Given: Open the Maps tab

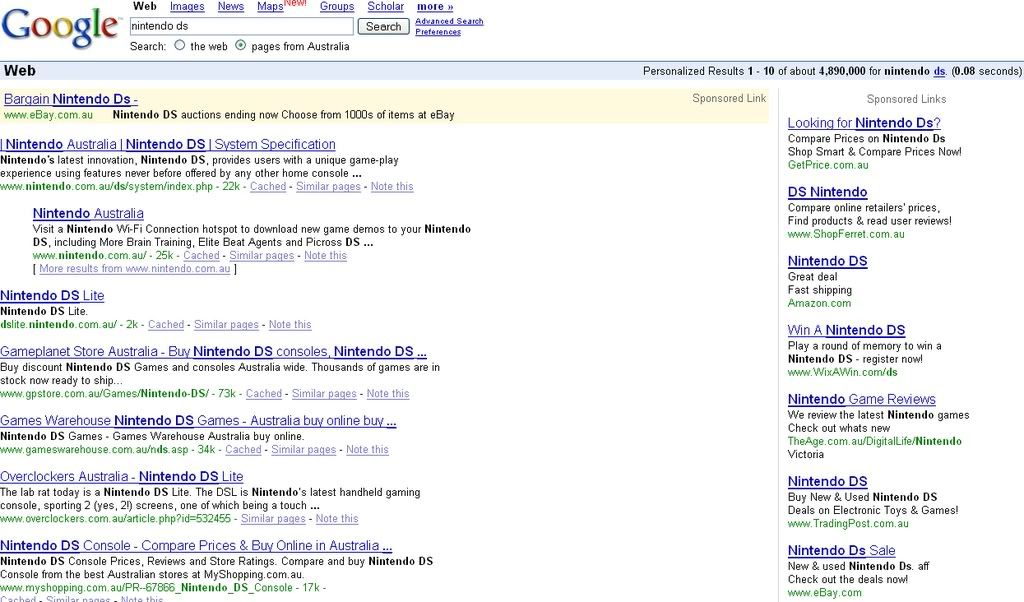Looking at the screenshot, I should click(270, 7).
